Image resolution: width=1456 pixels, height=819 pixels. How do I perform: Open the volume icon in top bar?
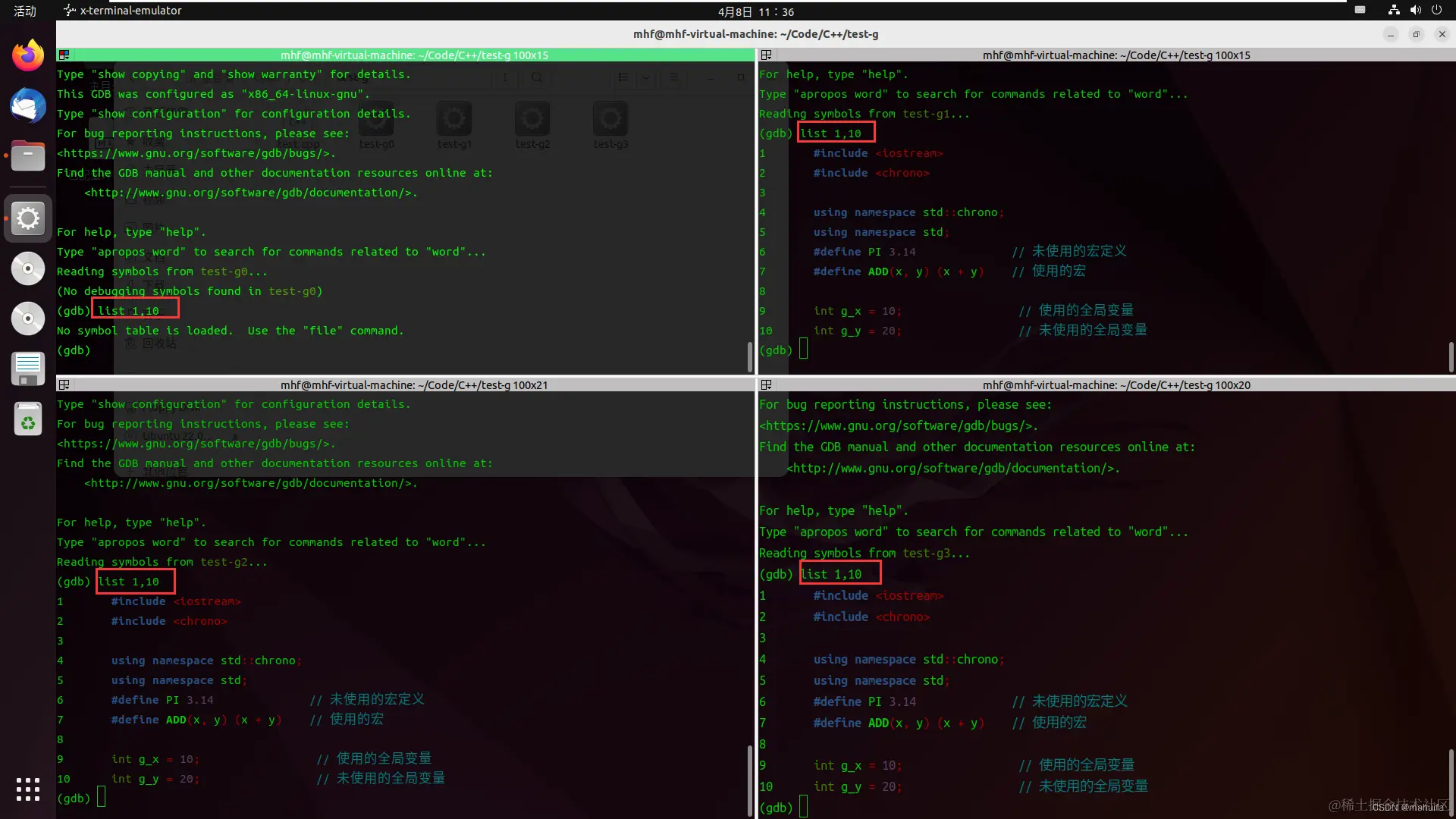pyautogui.click(x=1415, y=11)
